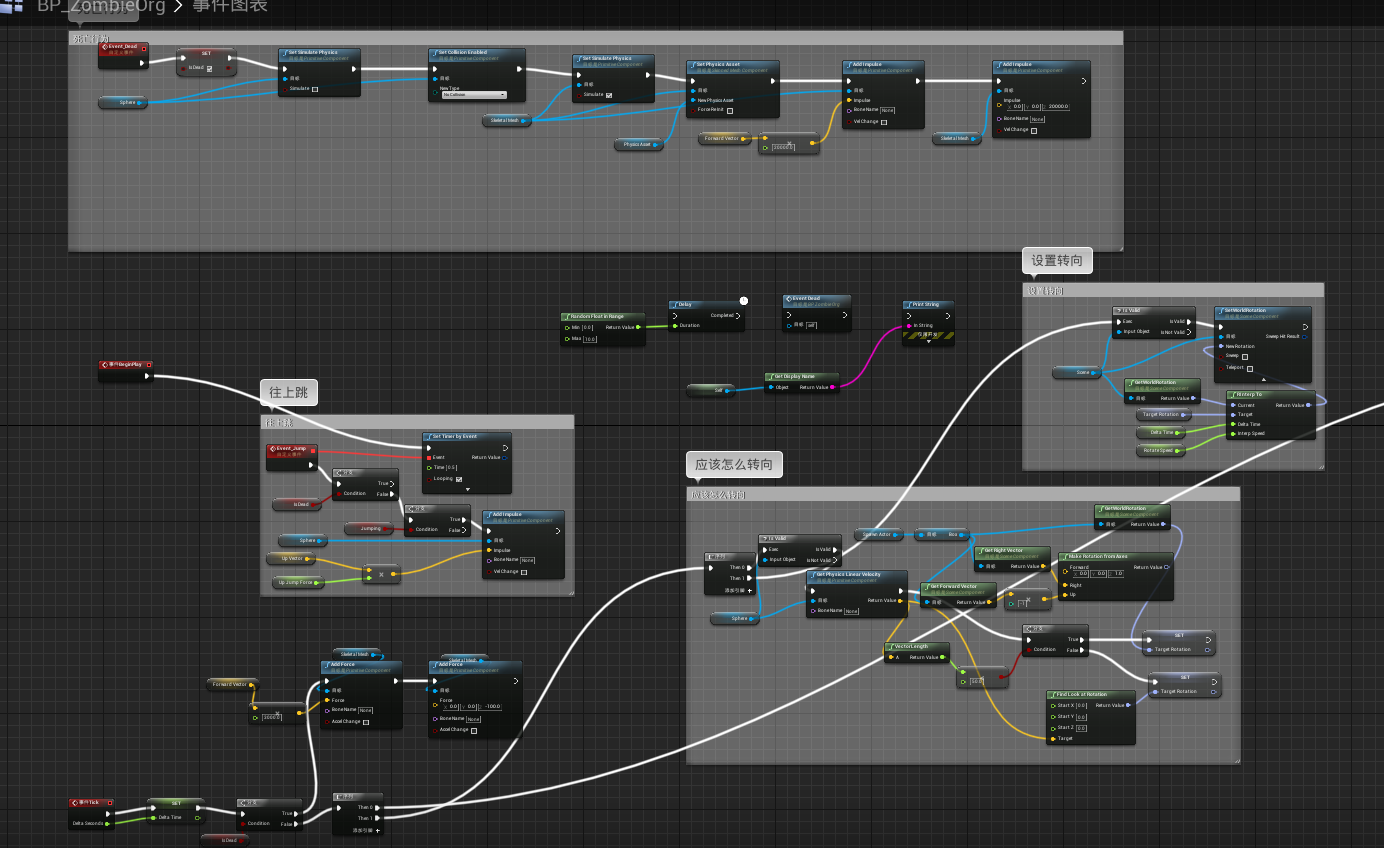Toggle the Looping checkbox on Set Timer
Image resolution: width=1384 pixels, height=848 pixels.
point(459,479)
